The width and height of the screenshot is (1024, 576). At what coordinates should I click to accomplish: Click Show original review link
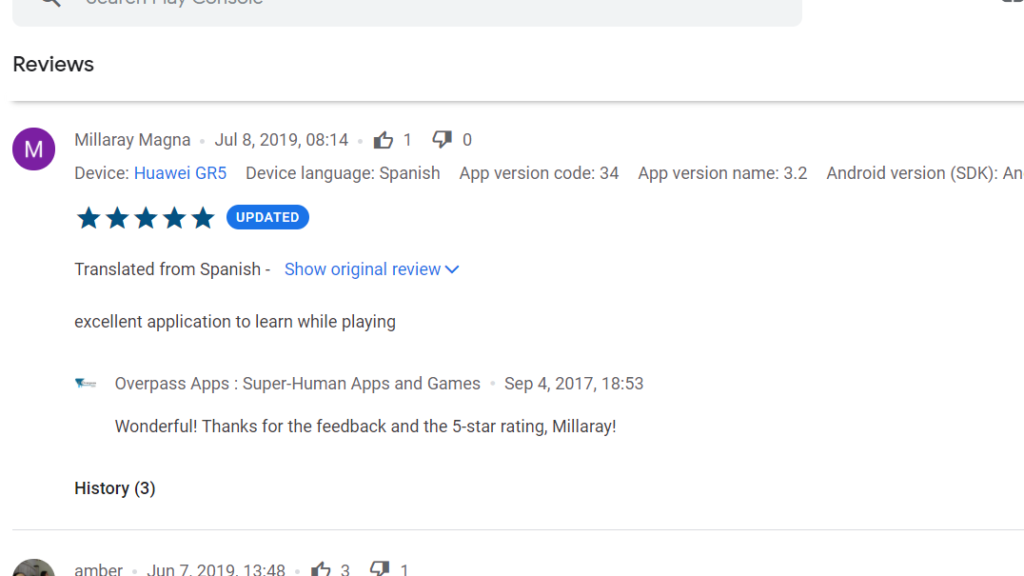tap(362, 269)
